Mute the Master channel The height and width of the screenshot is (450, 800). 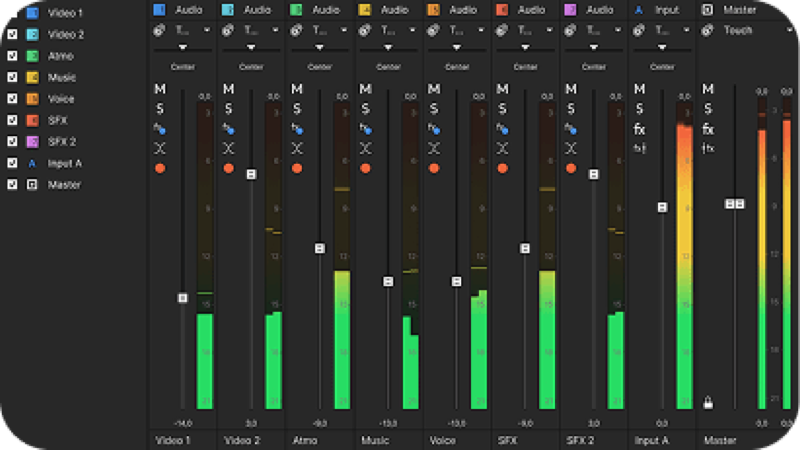(x=708, y=89)
